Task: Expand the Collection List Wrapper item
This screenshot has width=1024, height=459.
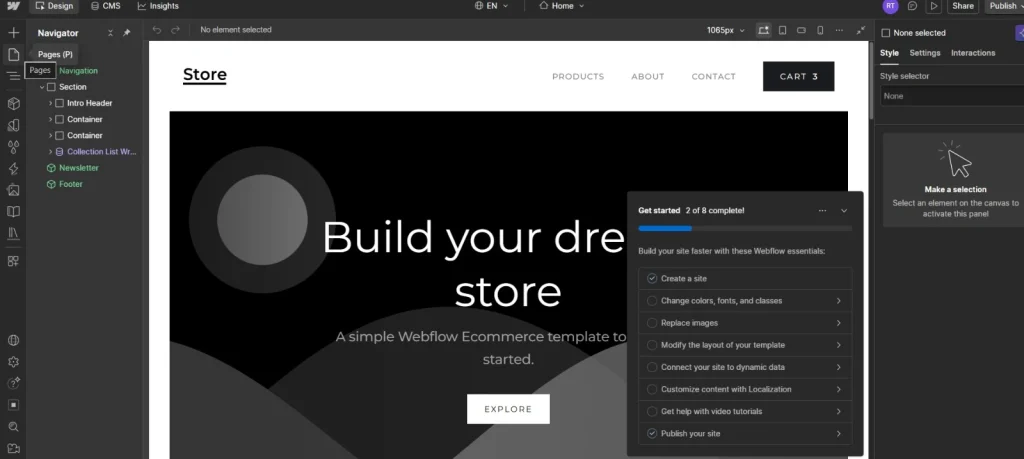Action: click(50, 151)
